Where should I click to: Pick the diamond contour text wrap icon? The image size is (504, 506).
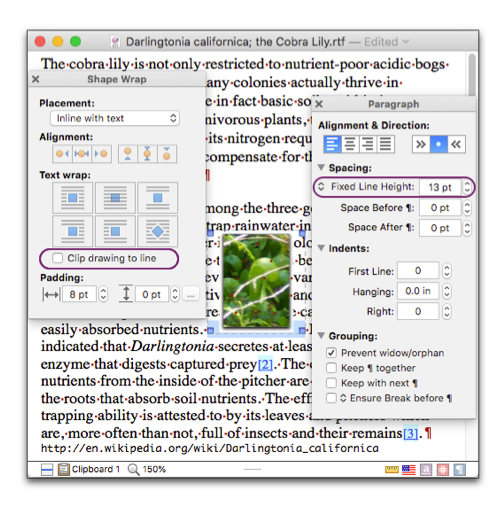coord(158,231)
